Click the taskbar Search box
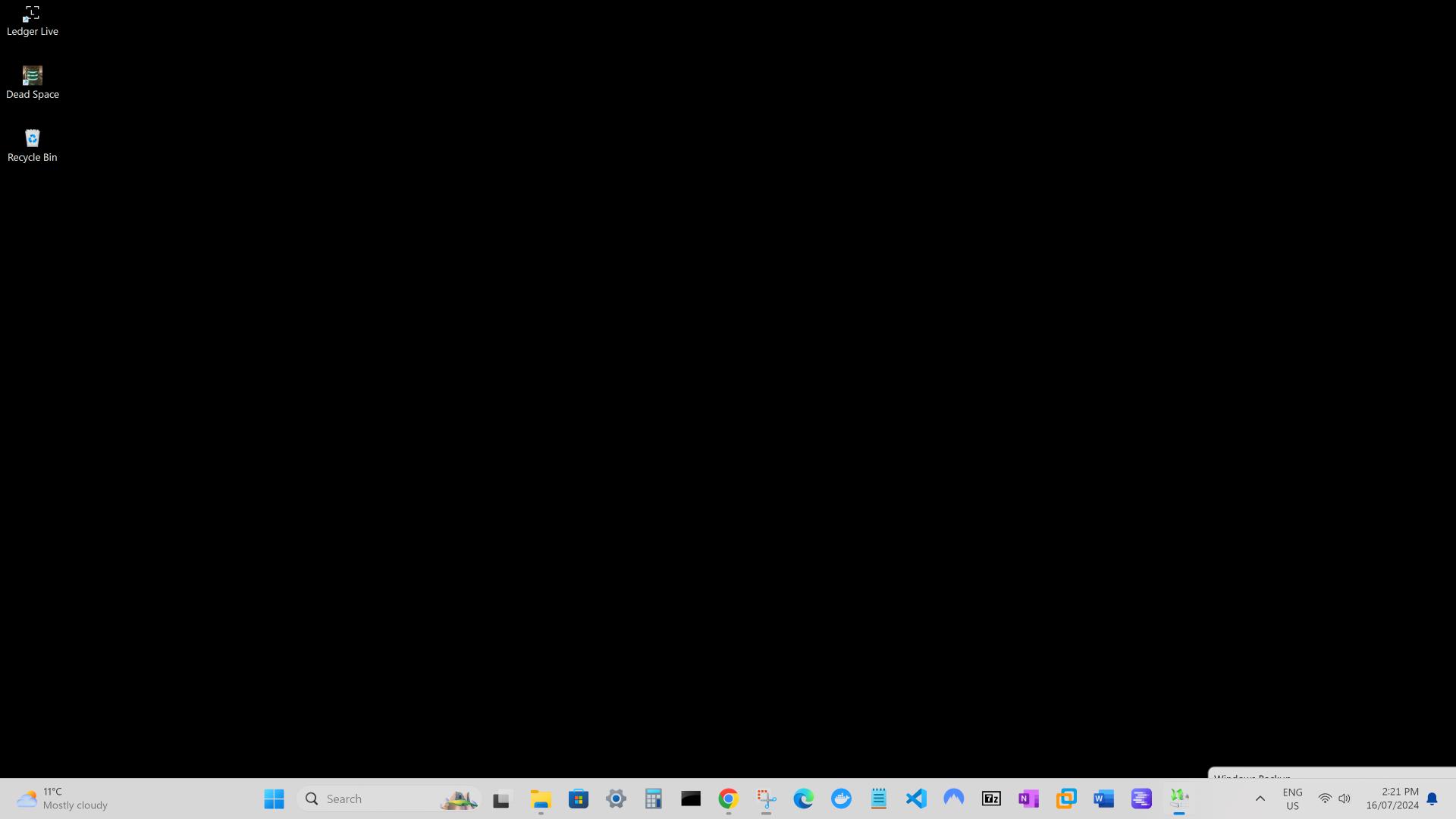 390,799
